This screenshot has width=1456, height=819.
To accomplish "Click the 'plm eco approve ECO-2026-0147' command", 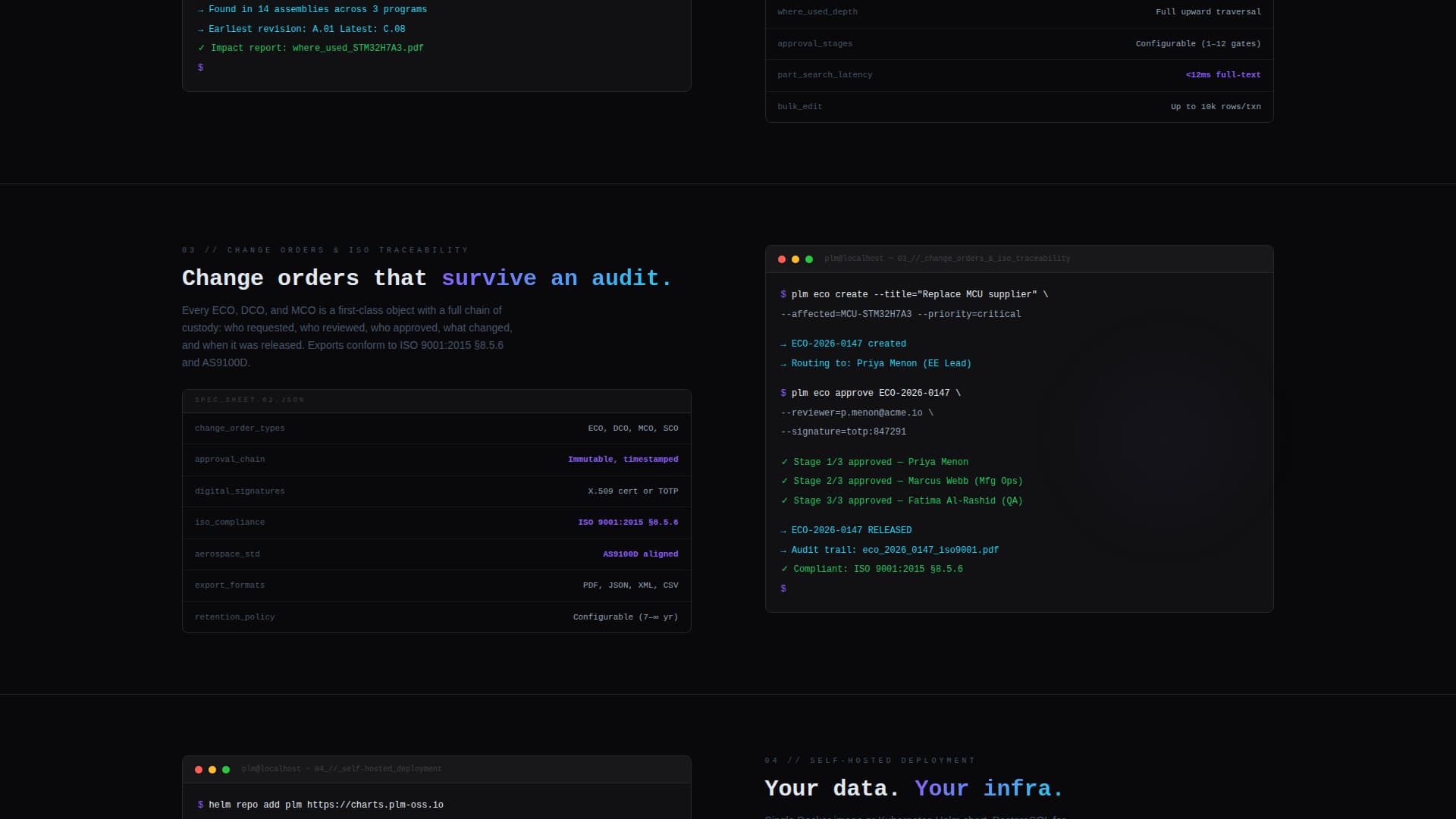I will point(871,393).
